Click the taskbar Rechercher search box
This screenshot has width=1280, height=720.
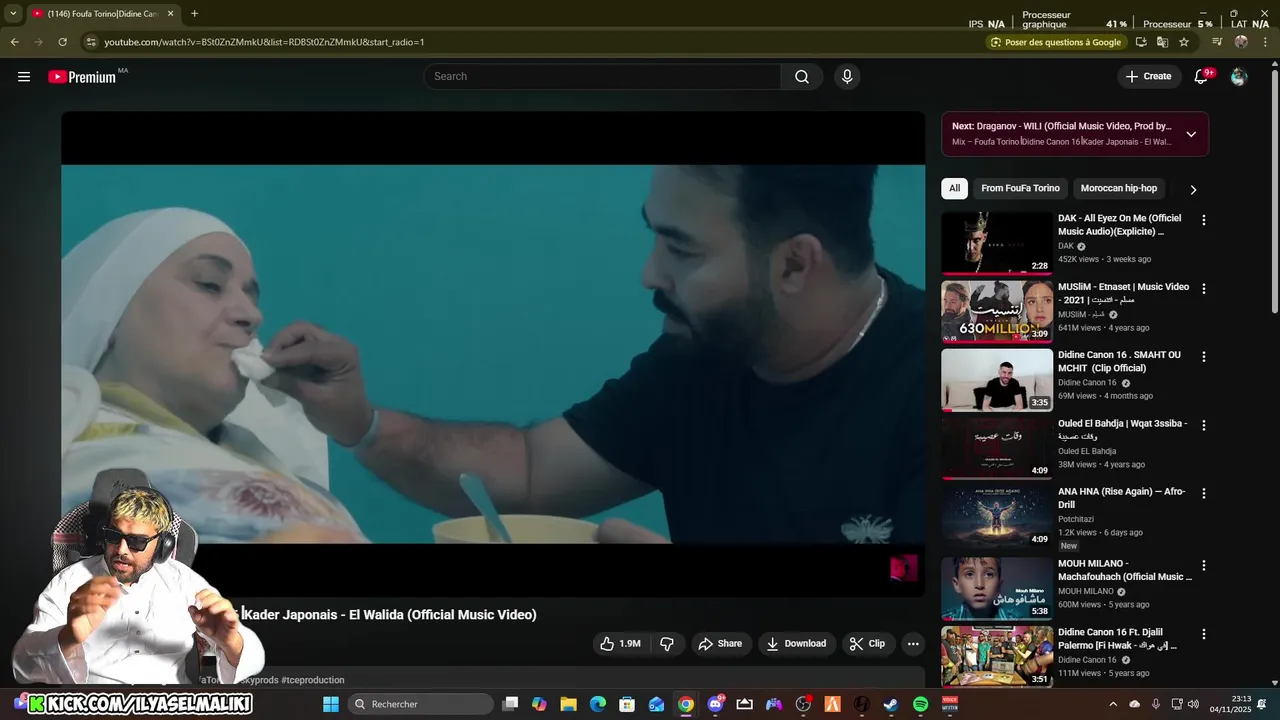pos(421,704)
